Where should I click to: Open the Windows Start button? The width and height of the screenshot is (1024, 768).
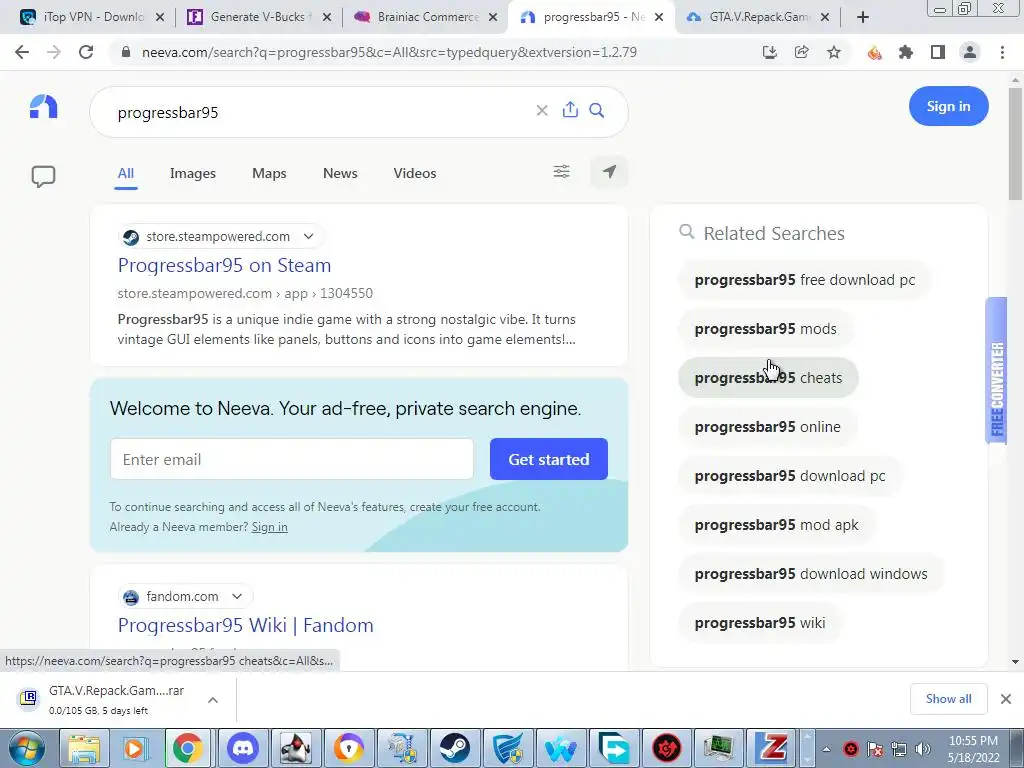tap(27, 748)
